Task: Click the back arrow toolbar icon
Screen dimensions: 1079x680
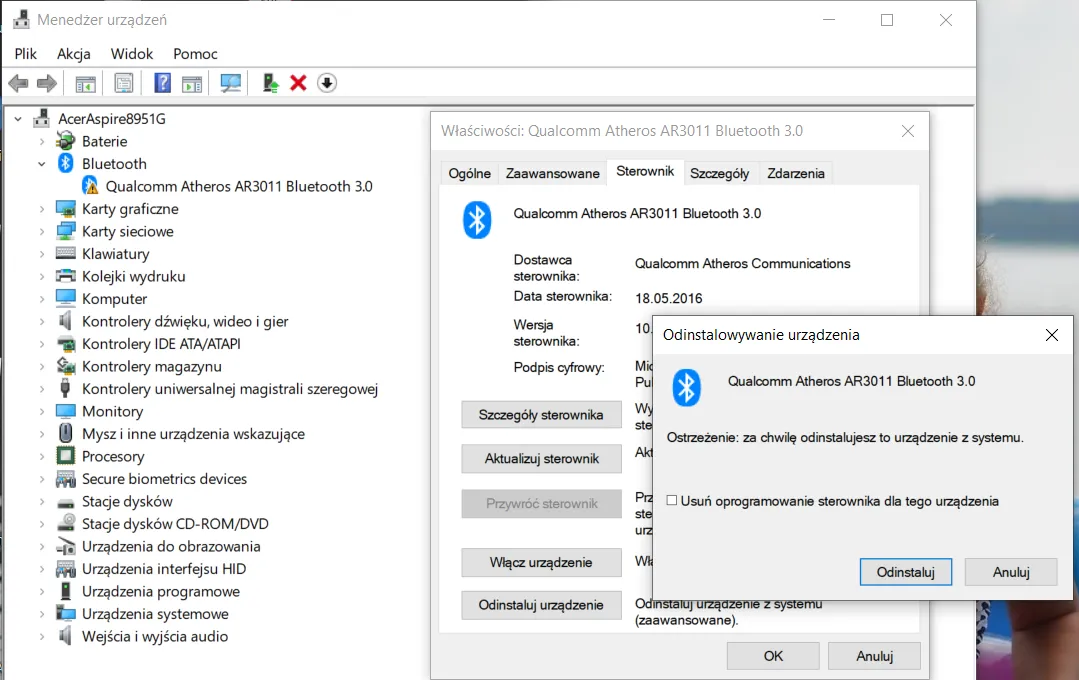Action: pos(18,83)
